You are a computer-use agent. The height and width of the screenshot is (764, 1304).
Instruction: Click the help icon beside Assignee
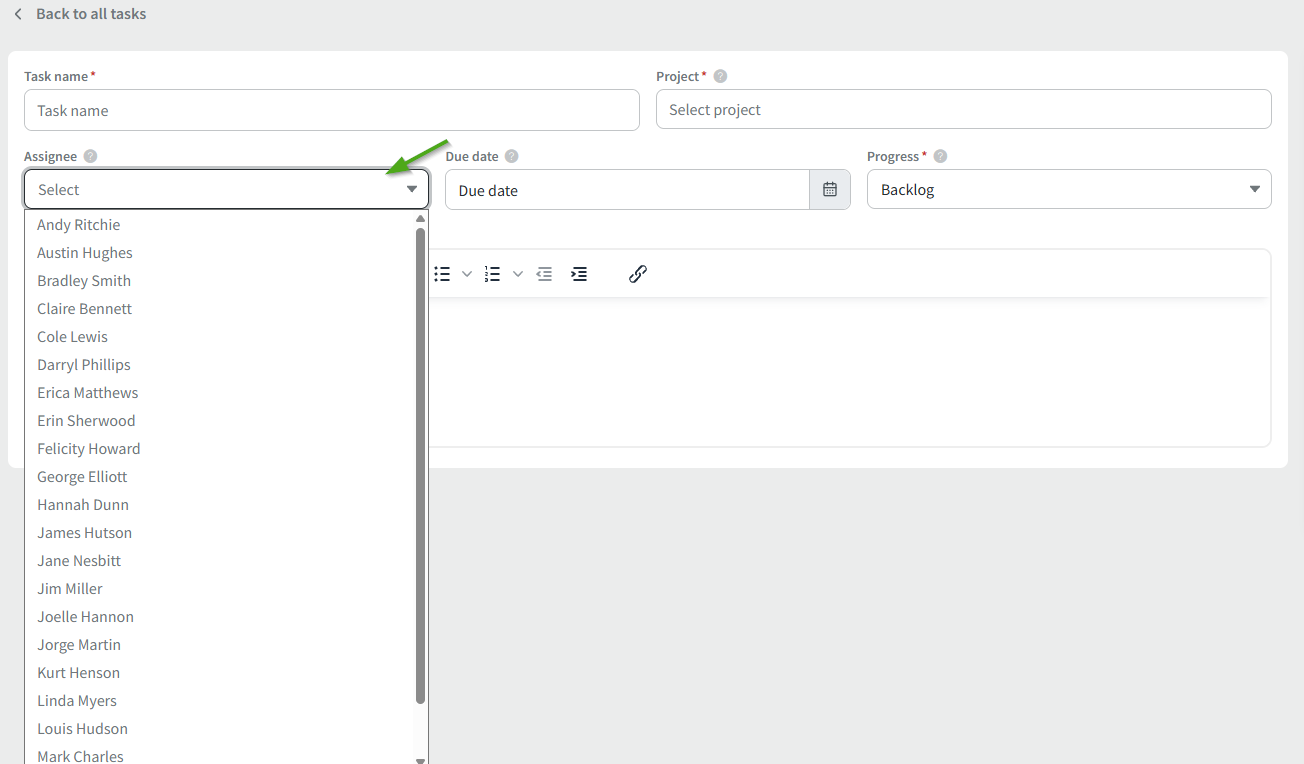pos(91,156)
